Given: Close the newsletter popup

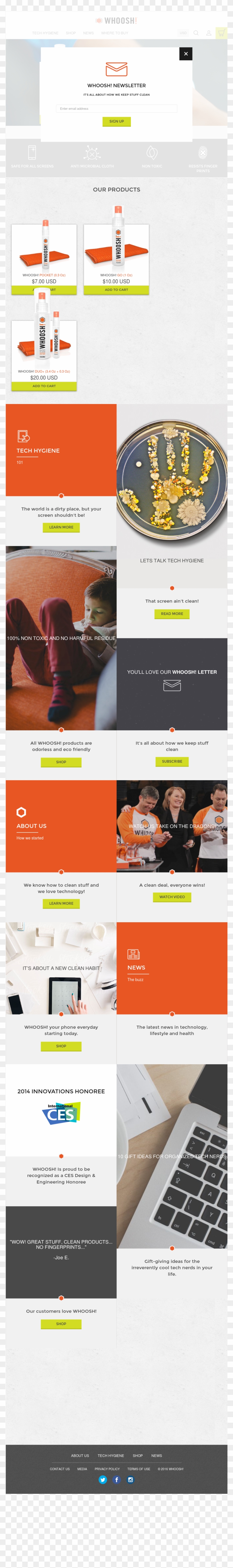Looking at the screenshot, I should 186,54.
